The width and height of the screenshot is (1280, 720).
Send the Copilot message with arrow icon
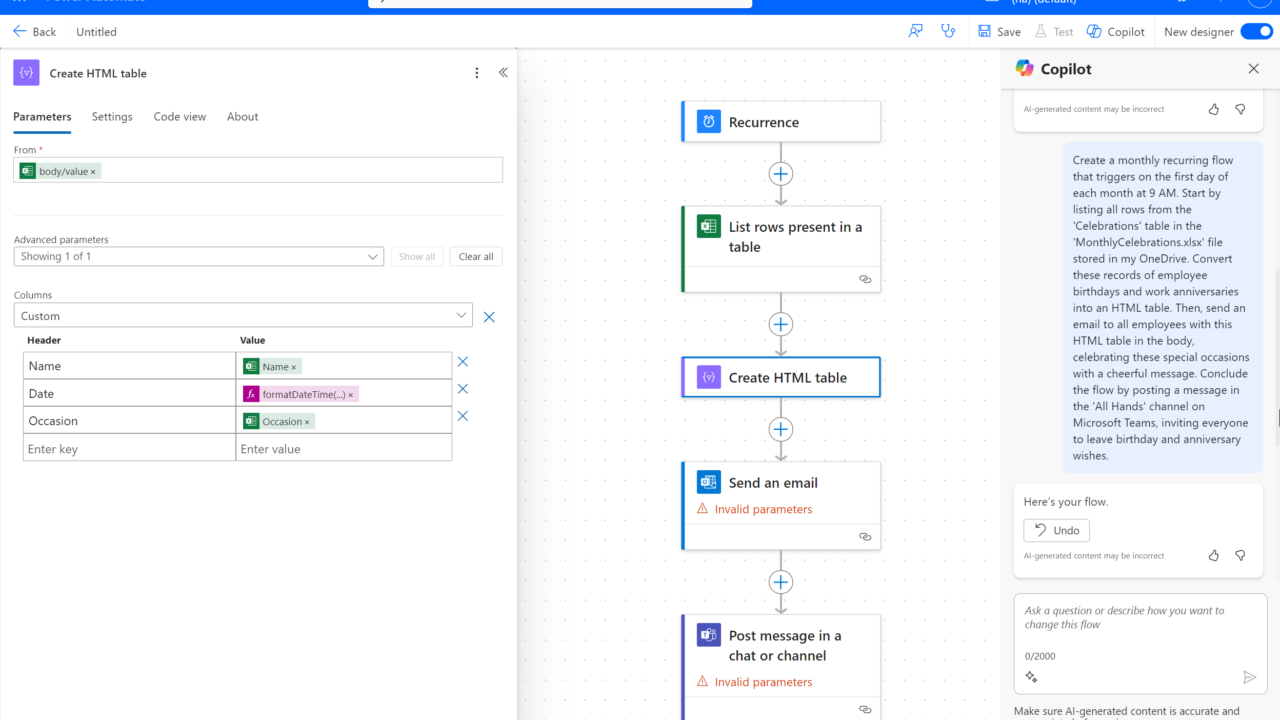pyautogui.click(x=1249, y=677)
